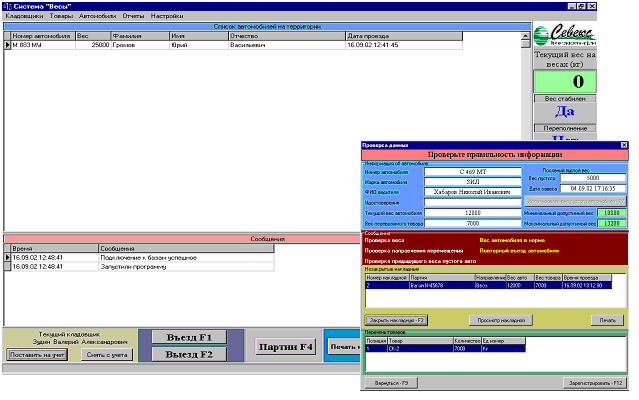Click the Вес column header in vehicle list
This screenshot has height=400, width=639.
pyautogui.click(x=93, y=36)
